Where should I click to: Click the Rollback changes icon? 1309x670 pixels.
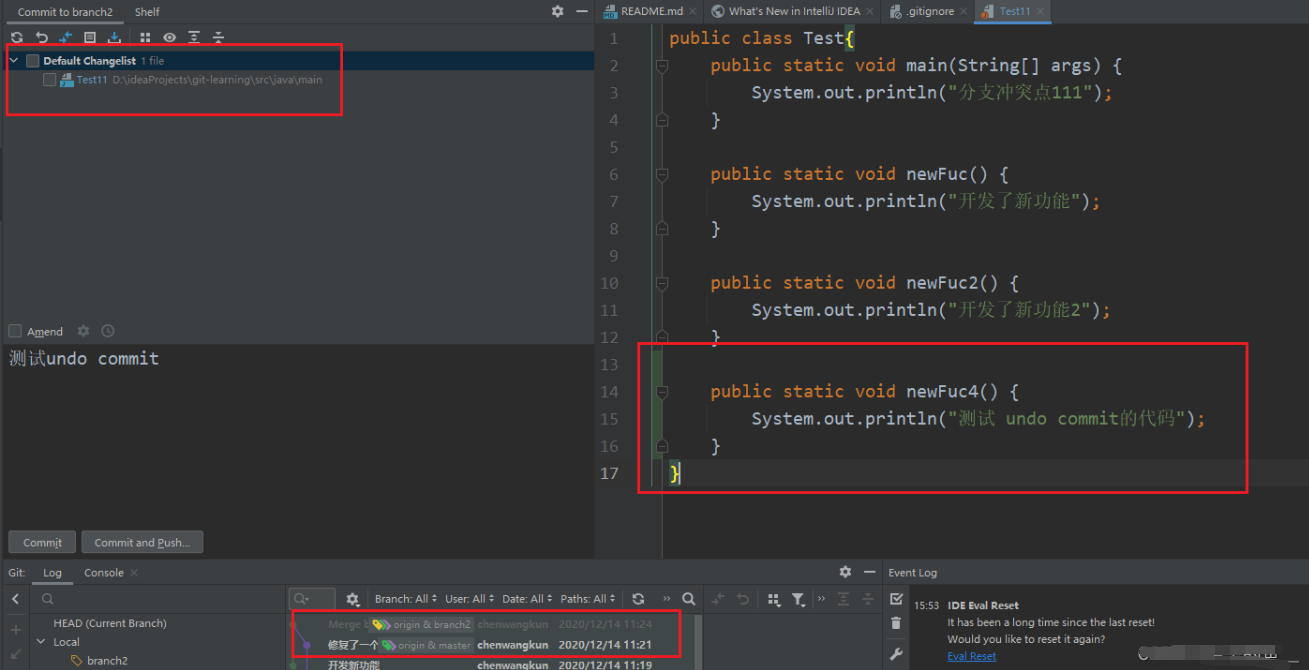pyautogui.click(x=41, y=38)
